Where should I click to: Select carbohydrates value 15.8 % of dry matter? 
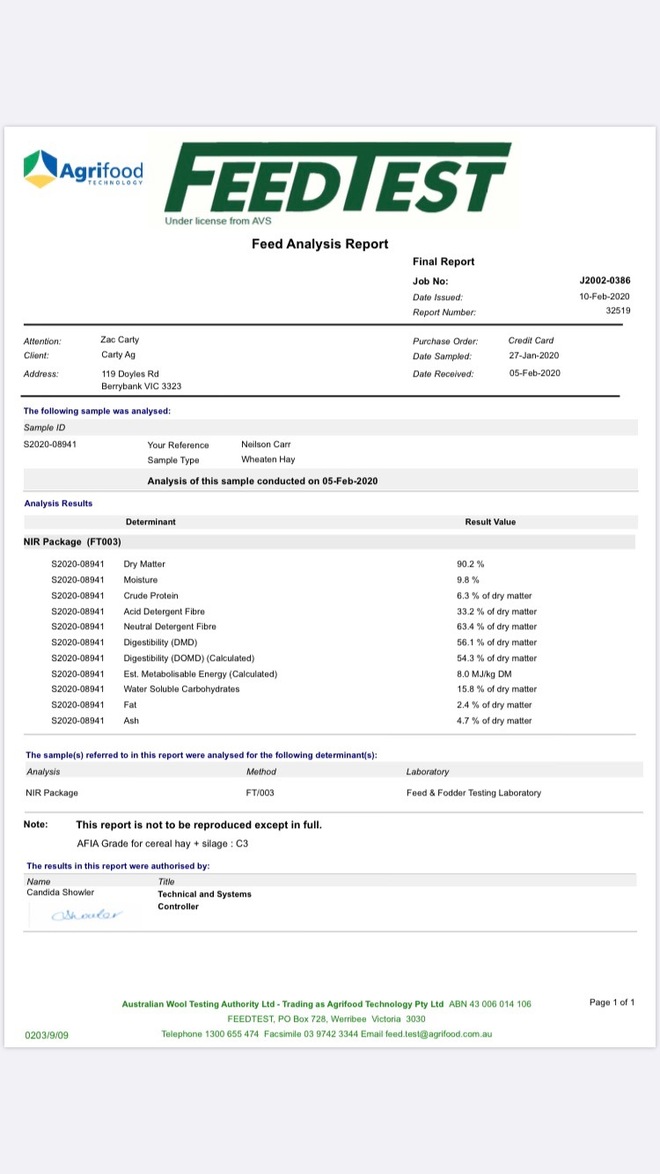497,689
